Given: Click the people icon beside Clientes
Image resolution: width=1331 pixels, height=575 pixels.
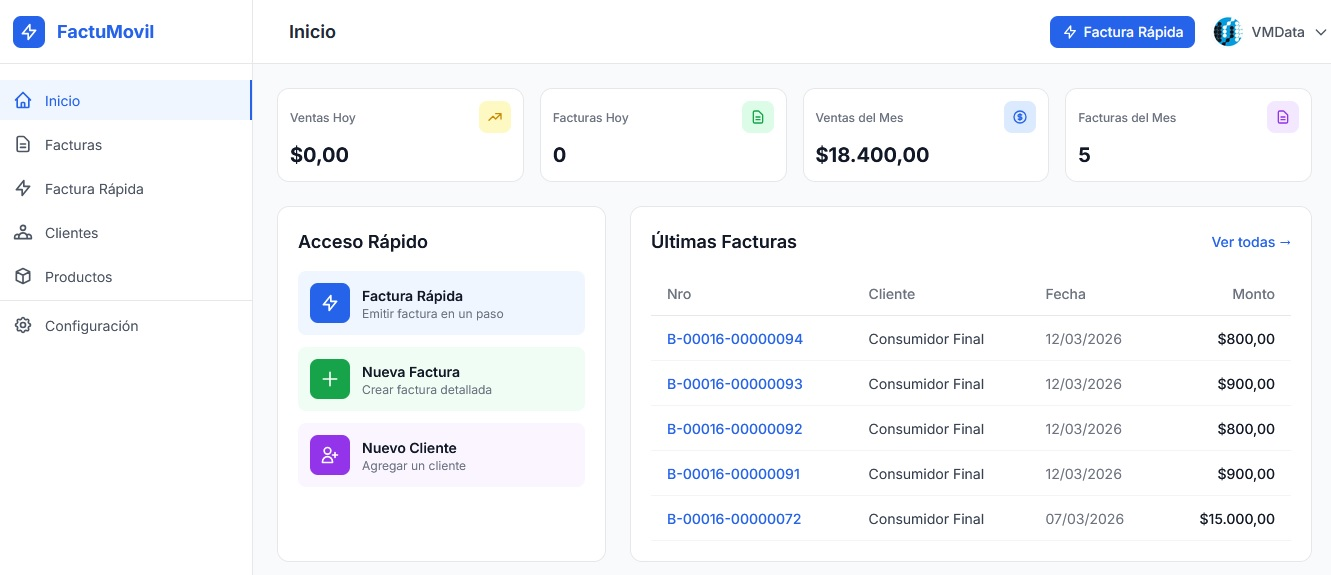Looking at the screenshot, I should pyautogui.click(x=23, y=233).
